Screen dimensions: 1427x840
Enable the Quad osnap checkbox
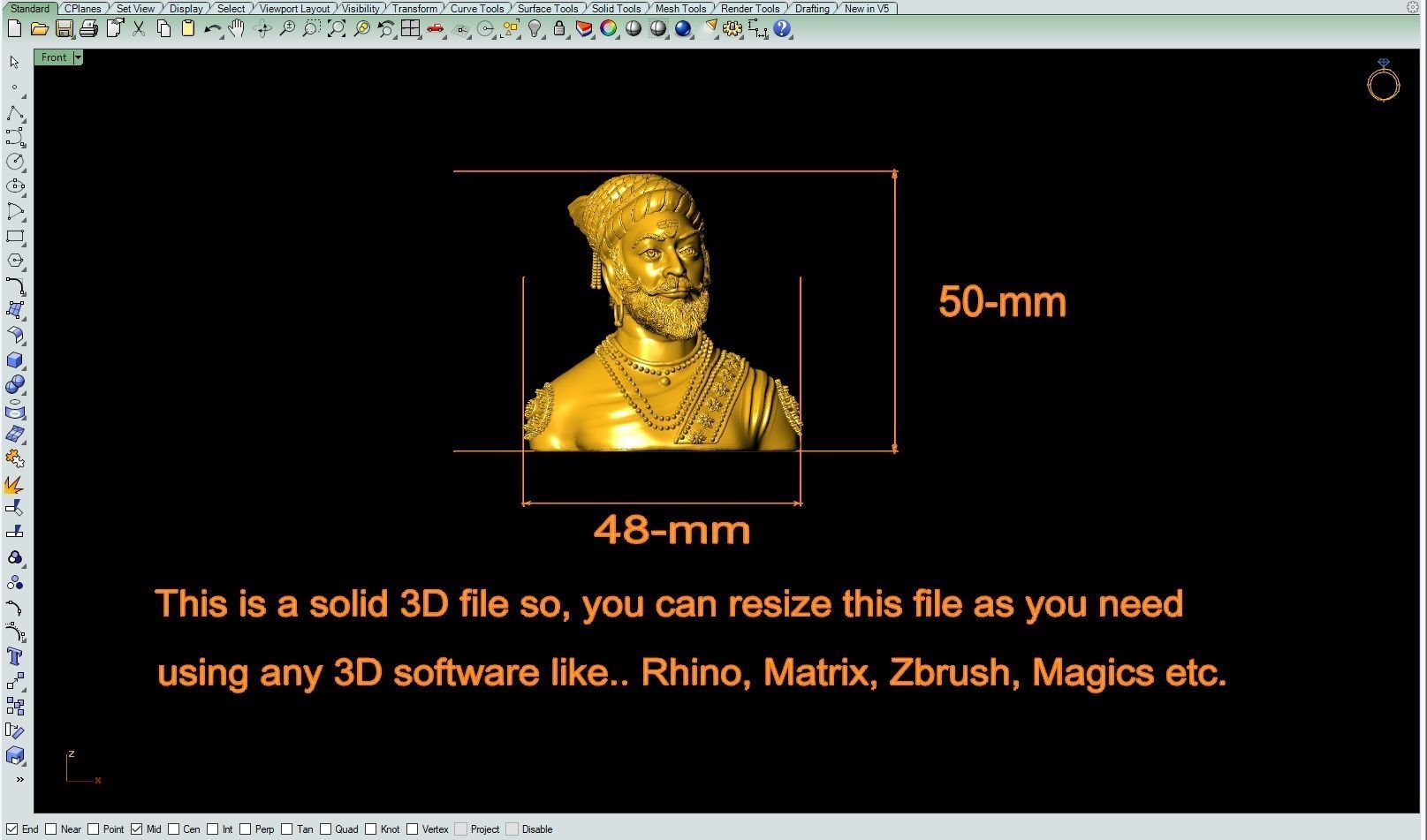point(326,829)
